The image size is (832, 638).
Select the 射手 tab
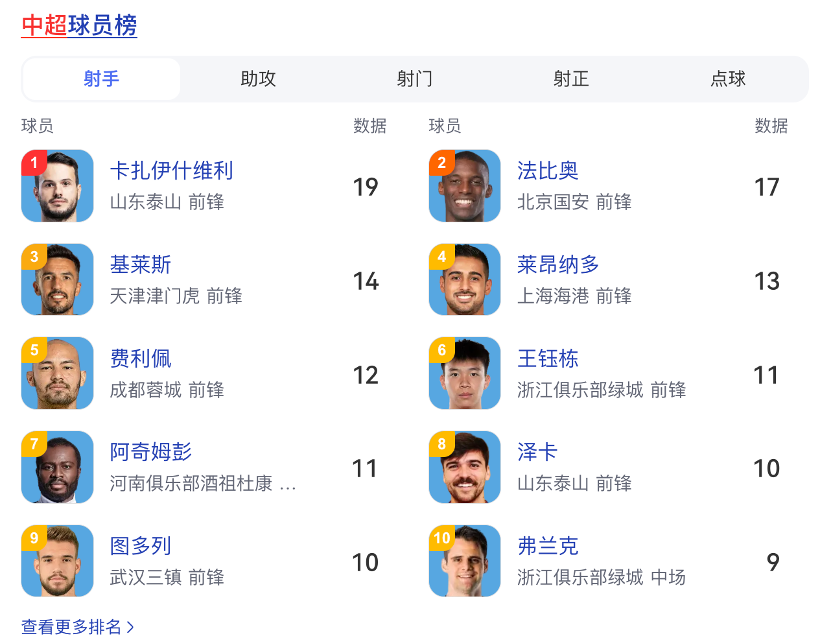101,79
